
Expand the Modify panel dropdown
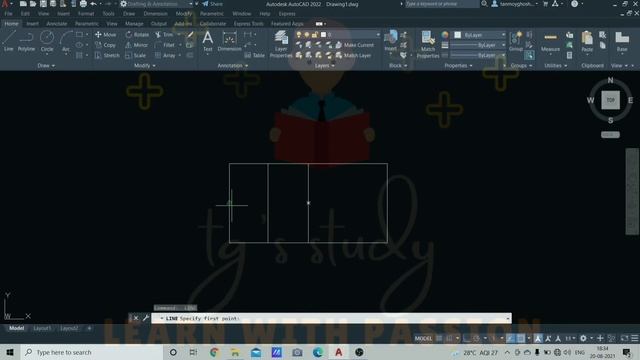(x=144, y=65)
